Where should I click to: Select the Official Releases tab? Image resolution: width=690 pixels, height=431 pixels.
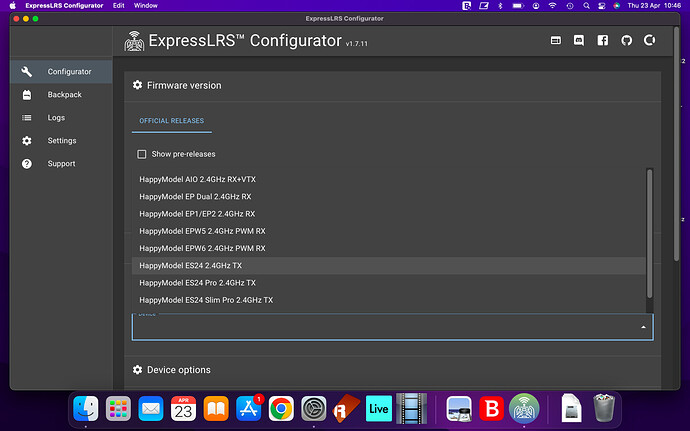pos(171,121)
